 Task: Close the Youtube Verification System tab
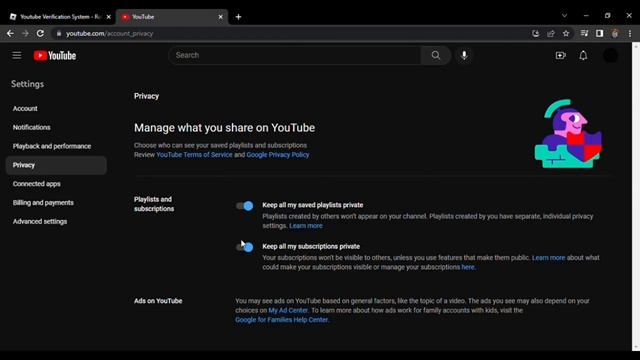pyautogui.click(x=109, y=17)
